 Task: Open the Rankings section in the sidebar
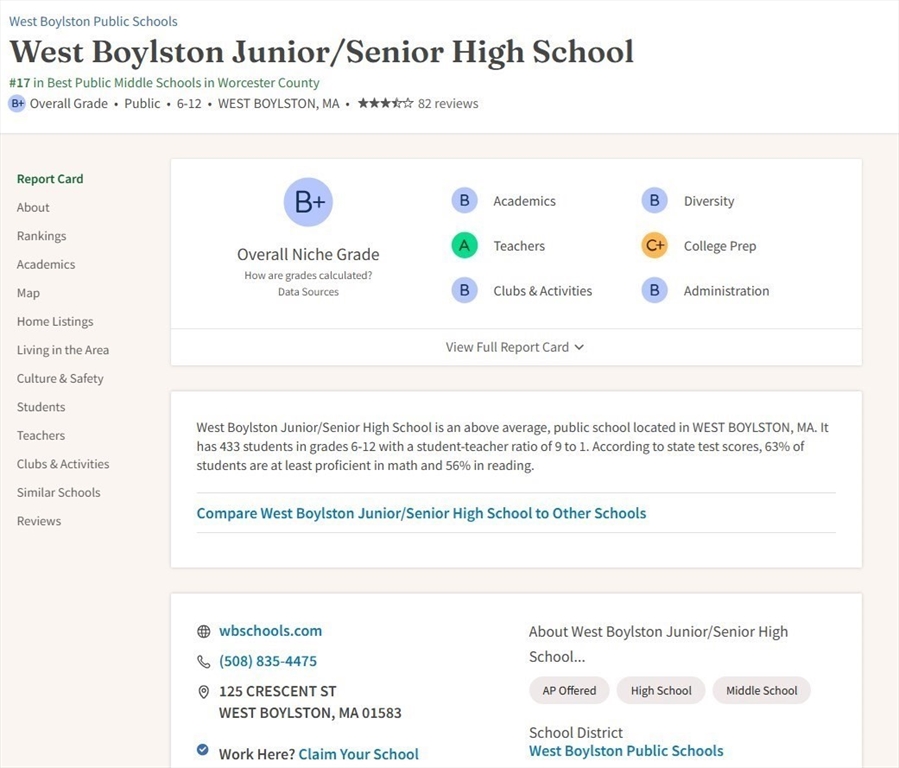coord(41,236)
